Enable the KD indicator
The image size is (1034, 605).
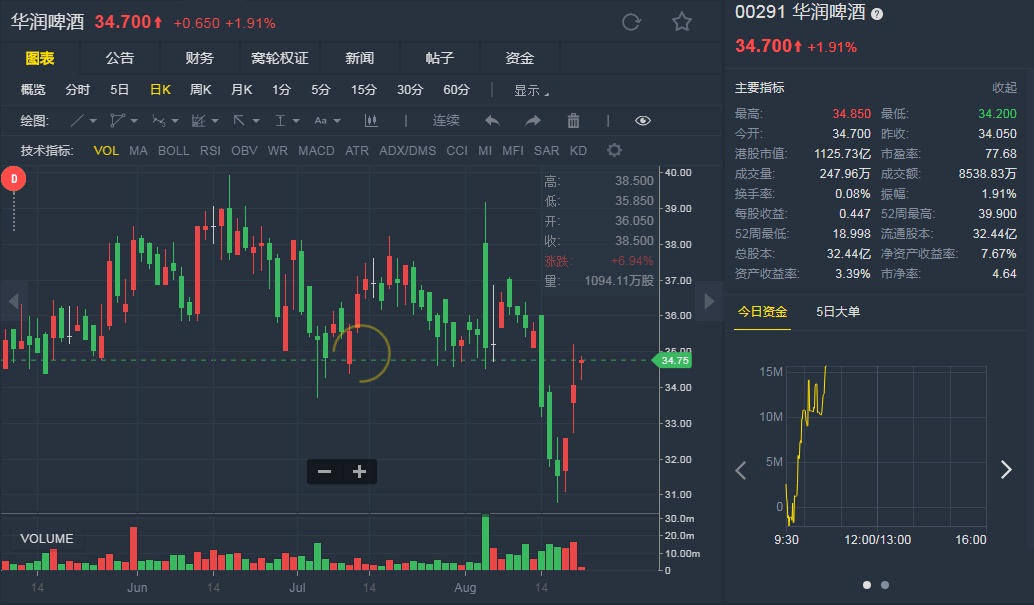point(578,150)
